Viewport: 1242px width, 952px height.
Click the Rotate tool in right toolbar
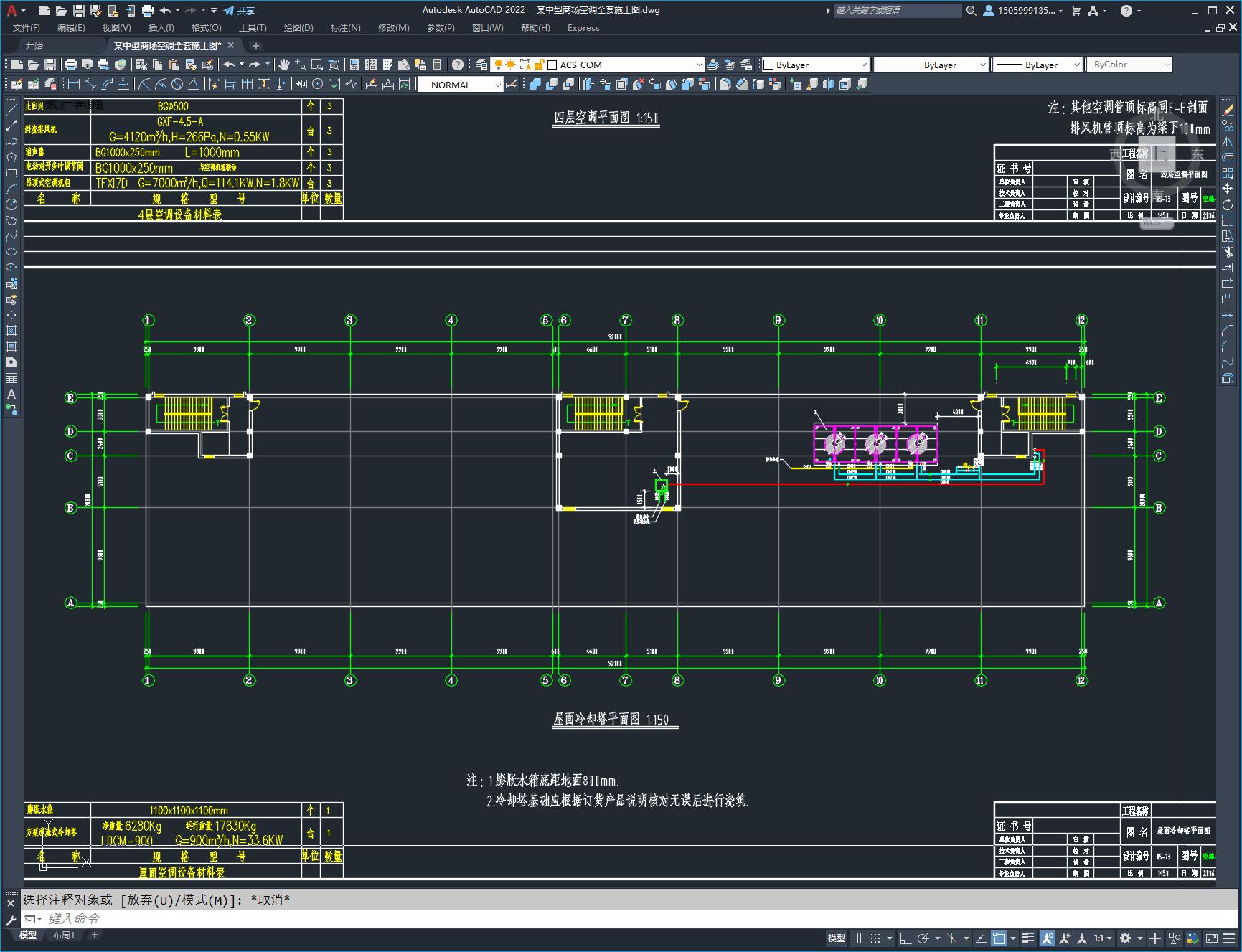[x=1228, y=204]
